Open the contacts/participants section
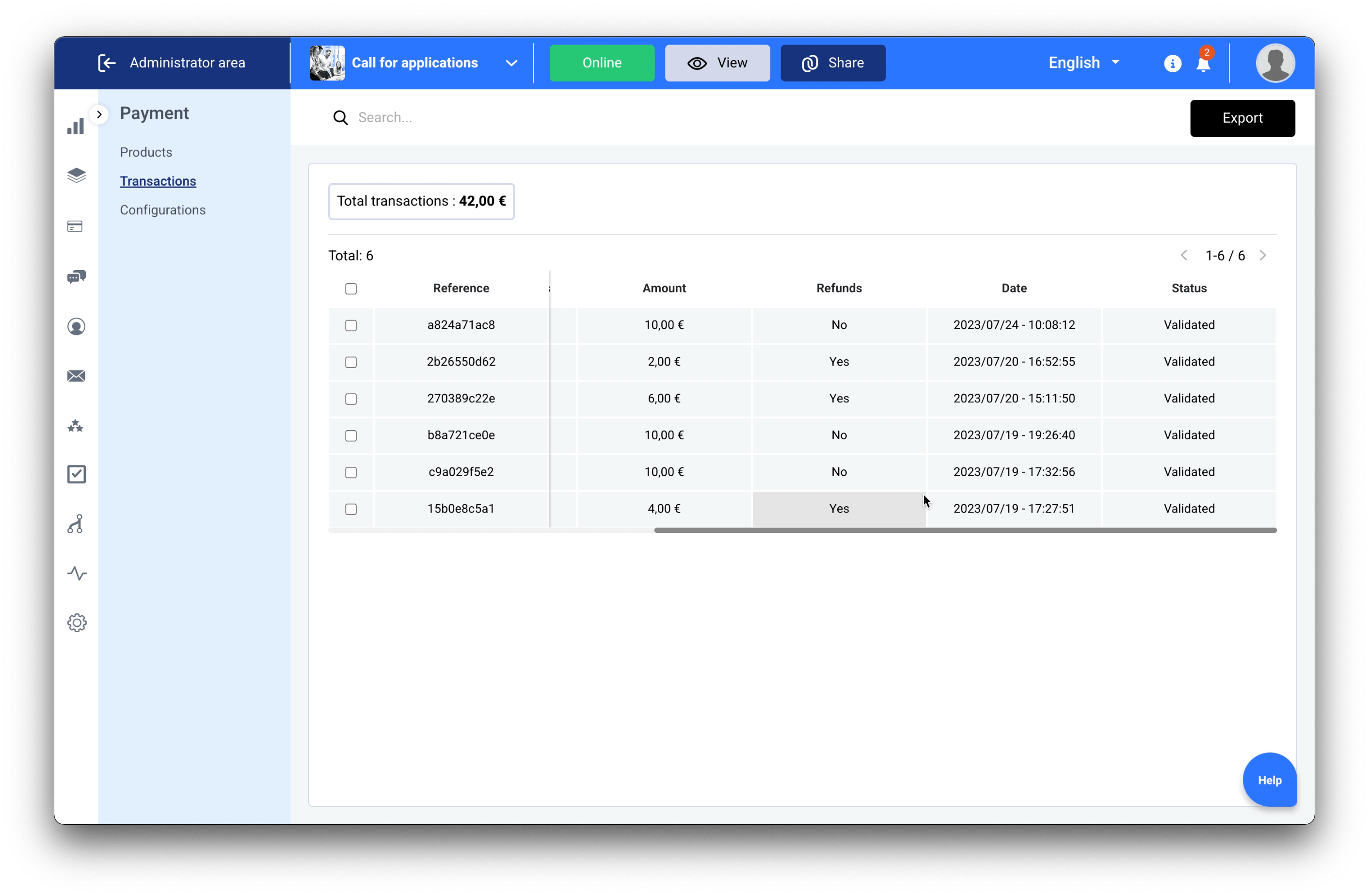Image resolution: width=1369 pixels, height=896 pixels. [x=77, y=326]
